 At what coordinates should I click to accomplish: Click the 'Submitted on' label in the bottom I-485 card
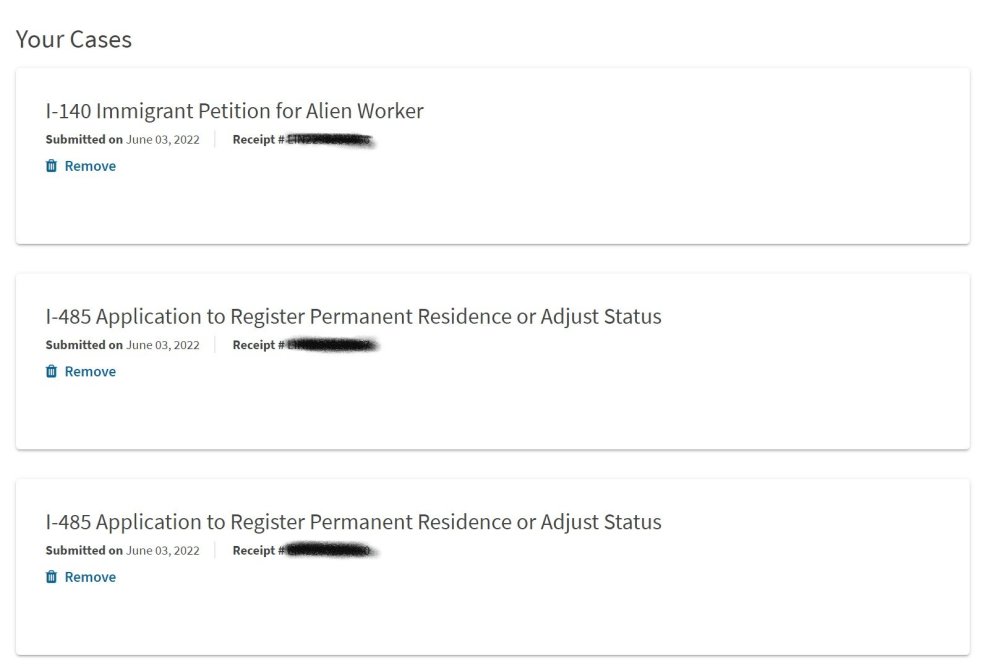(x=84, y=550)
